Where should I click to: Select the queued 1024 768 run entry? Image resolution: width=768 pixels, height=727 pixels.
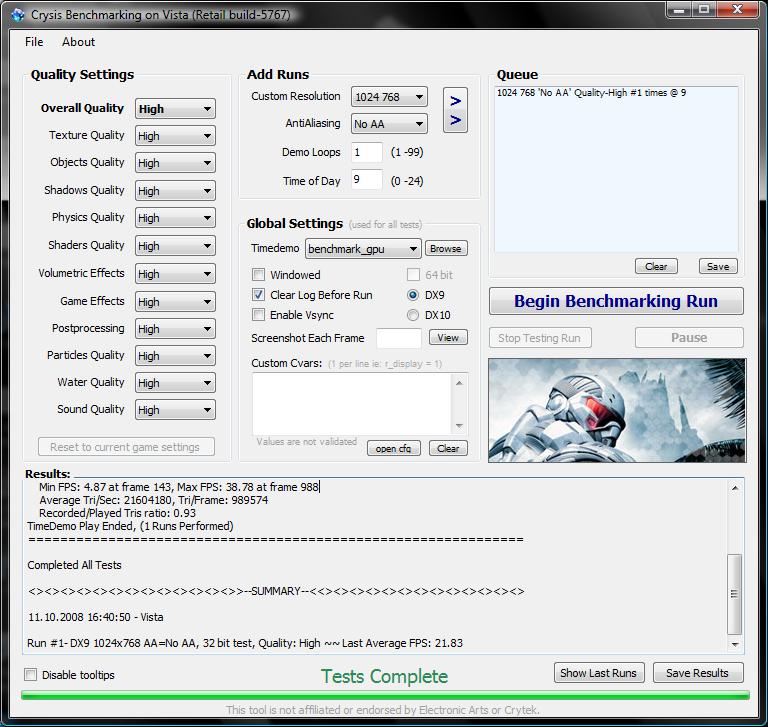coord(592,93)
